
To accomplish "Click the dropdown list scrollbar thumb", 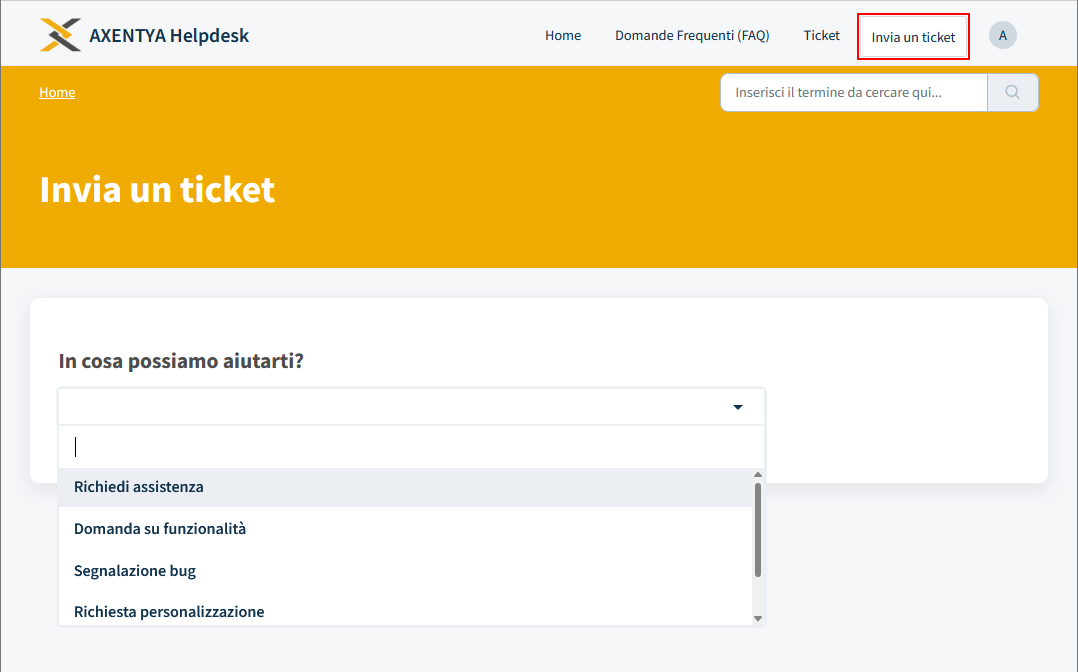I will click(758, 530).
